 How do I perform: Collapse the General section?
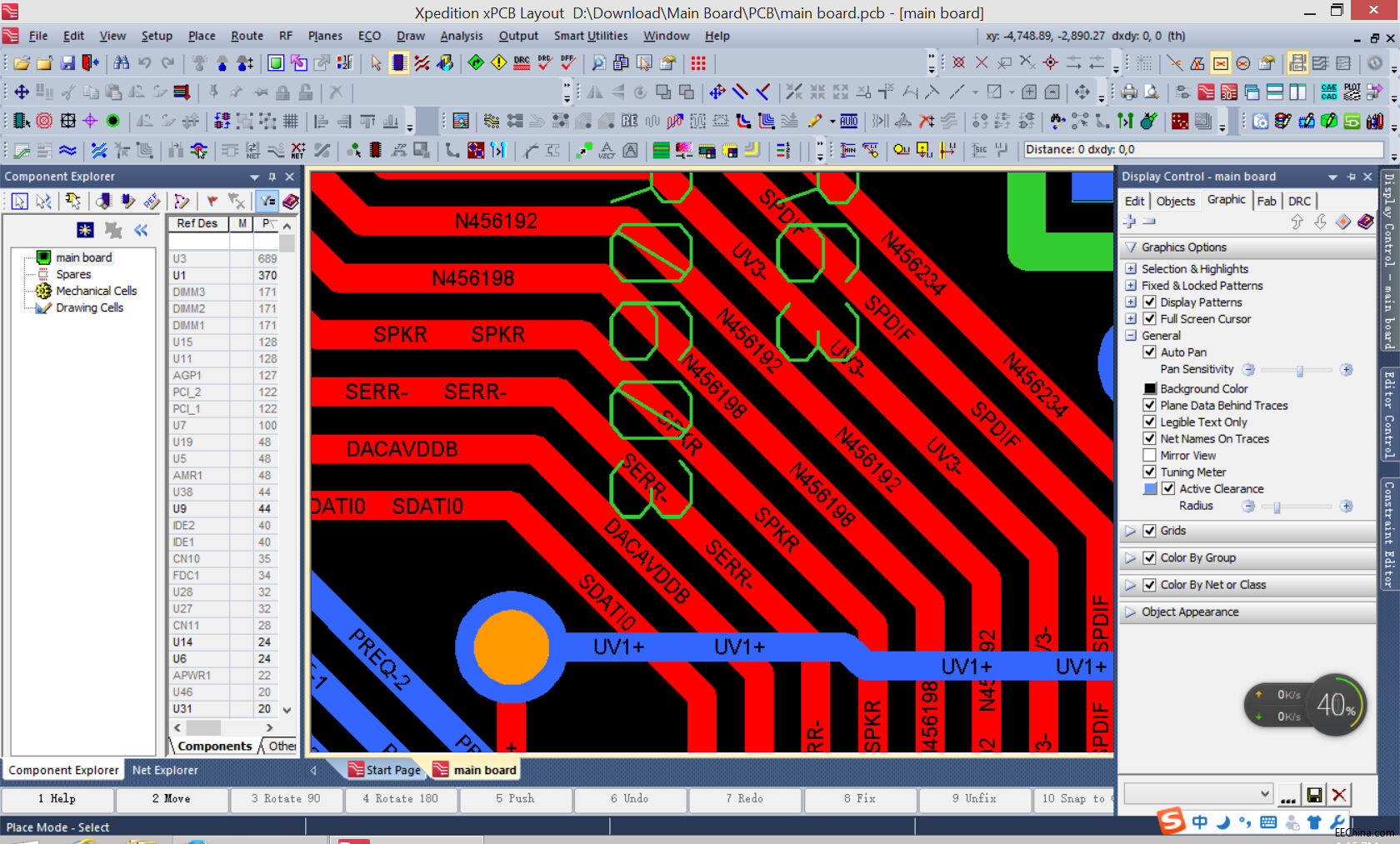coord(1131,335)
